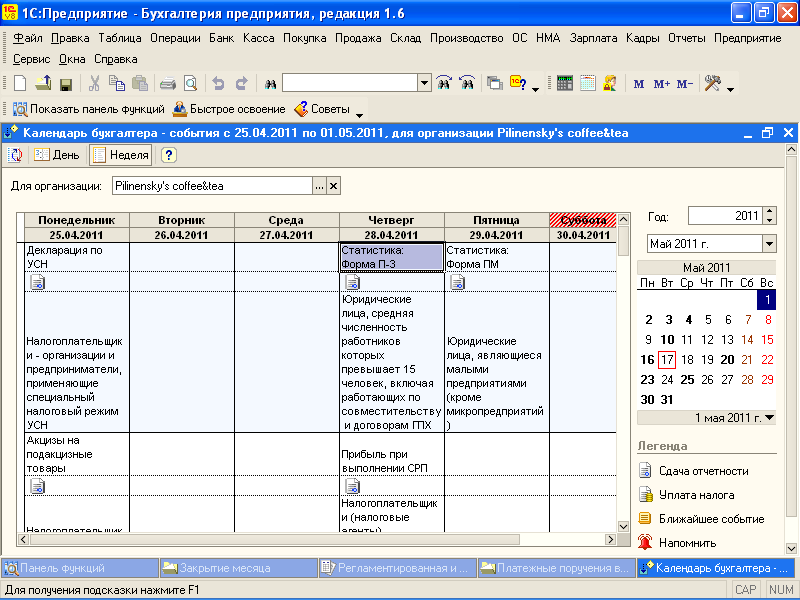The height and width of the screenshot is (600, 800).
Task: Expand the tools icon dropdown arrow
Action: pyautogui.click(x=730, y=89)
